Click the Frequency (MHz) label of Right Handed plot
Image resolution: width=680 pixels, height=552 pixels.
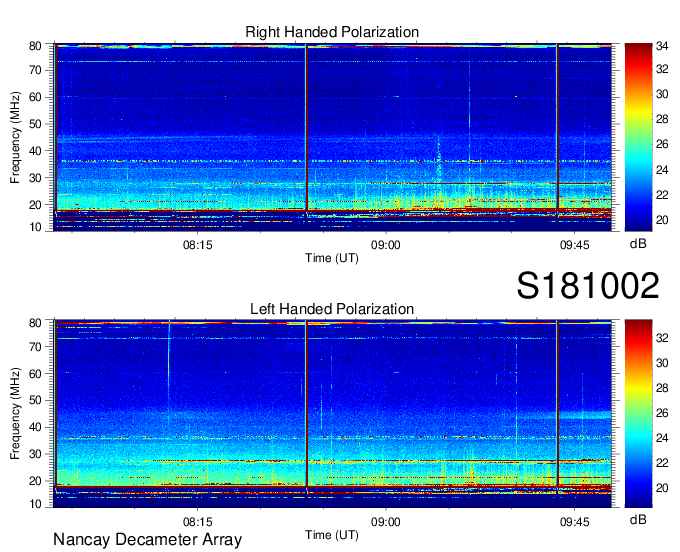(x=15, y=137)
